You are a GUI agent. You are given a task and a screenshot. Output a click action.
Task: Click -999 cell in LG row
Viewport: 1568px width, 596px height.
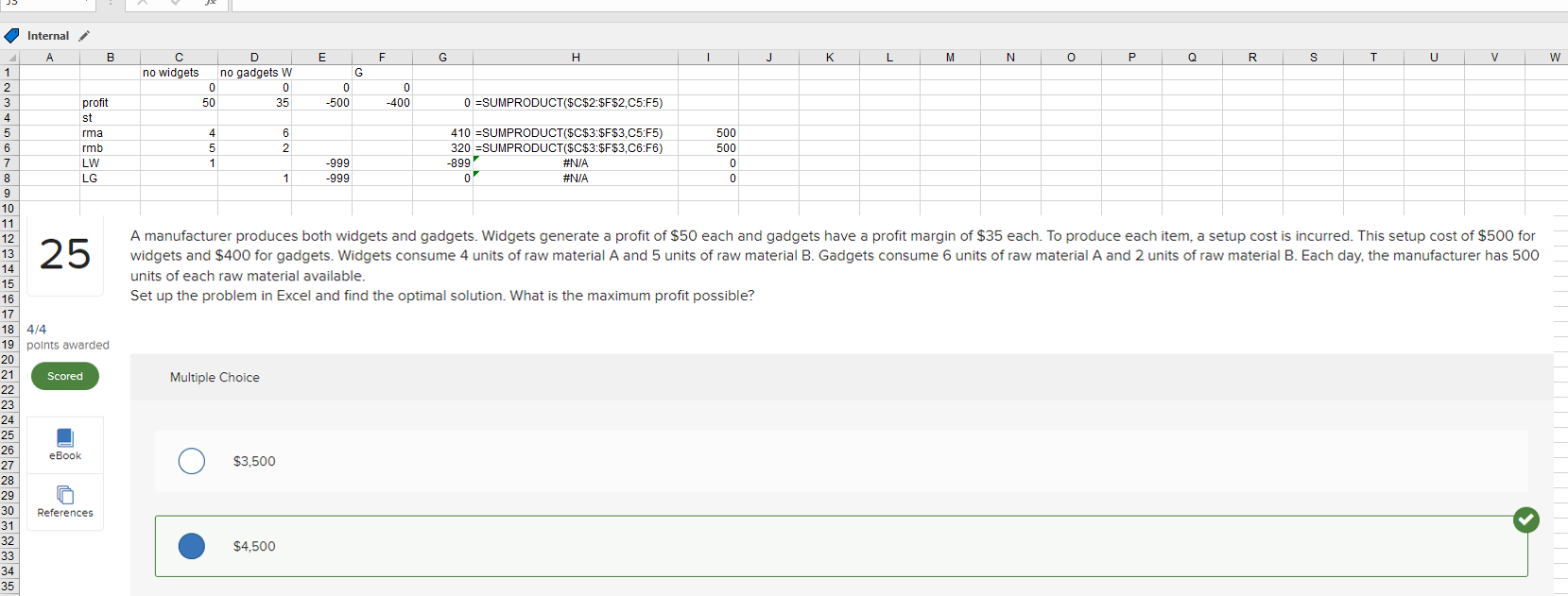tap(321, 179)
